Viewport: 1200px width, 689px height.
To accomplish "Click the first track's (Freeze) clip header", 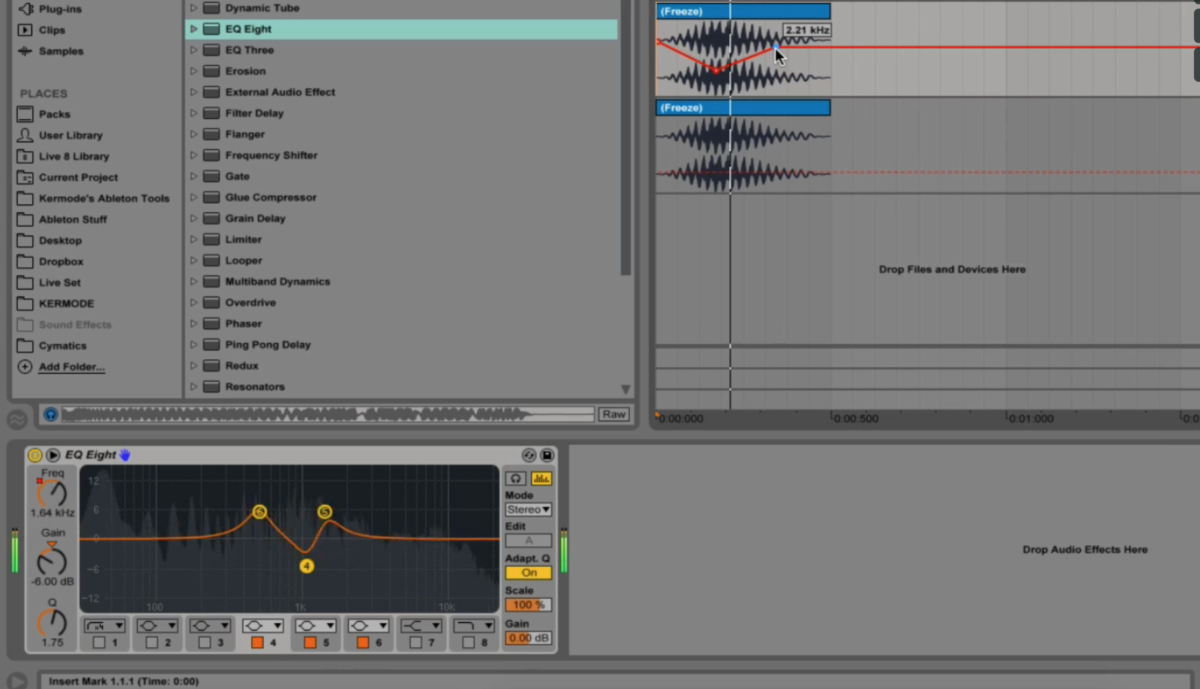I will [743, 11].
